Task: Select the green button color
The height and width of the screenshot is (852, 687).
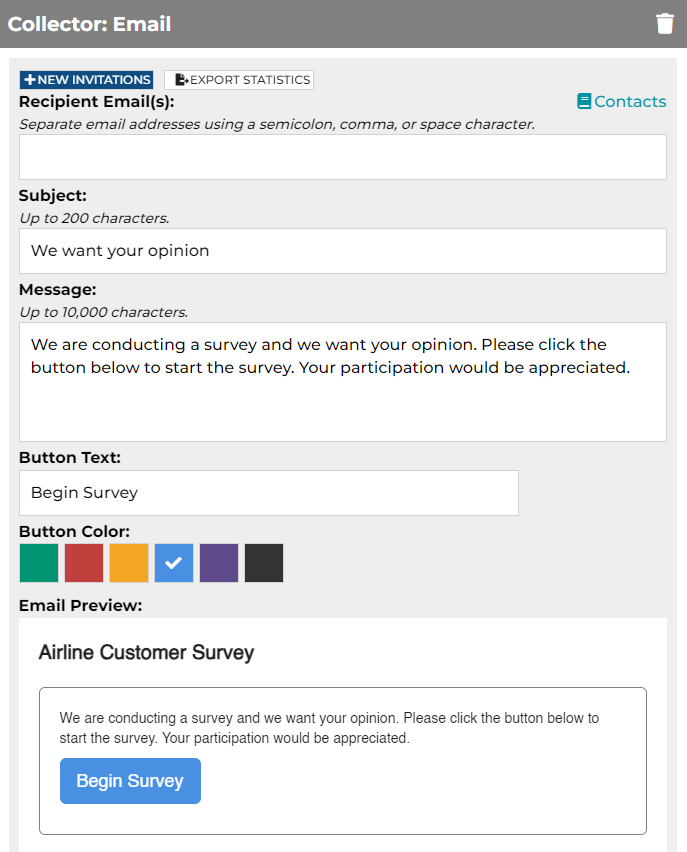Action: [39, 563]
